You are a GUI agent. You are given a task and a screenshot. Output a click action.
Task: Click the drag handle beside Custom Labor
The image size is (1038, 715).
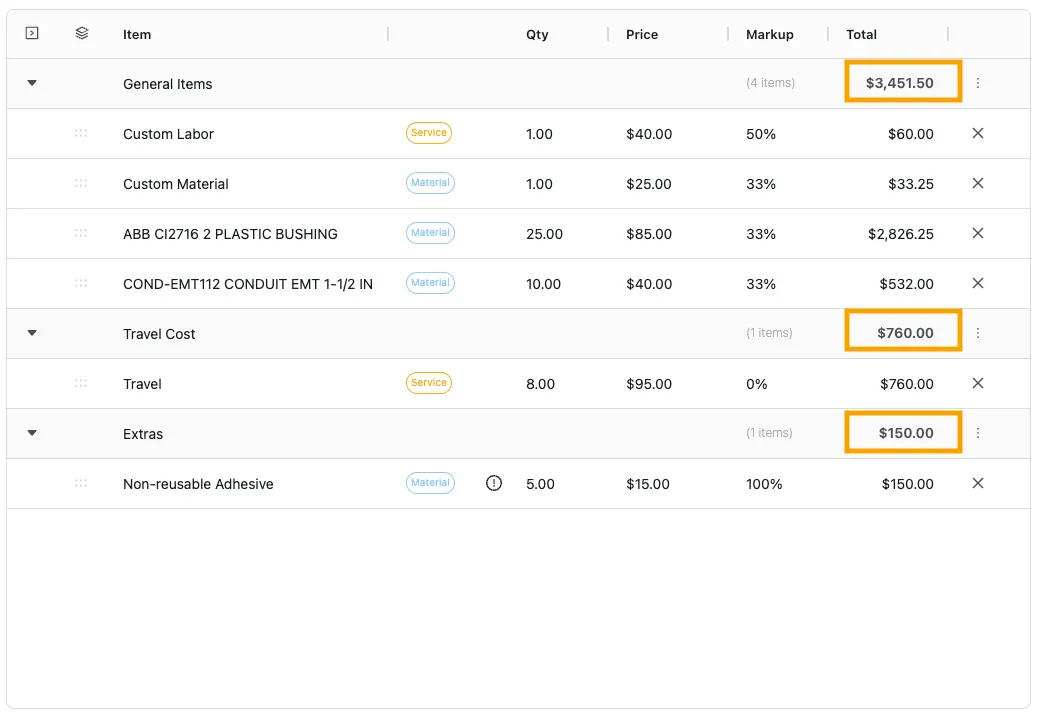click(81, 133)
